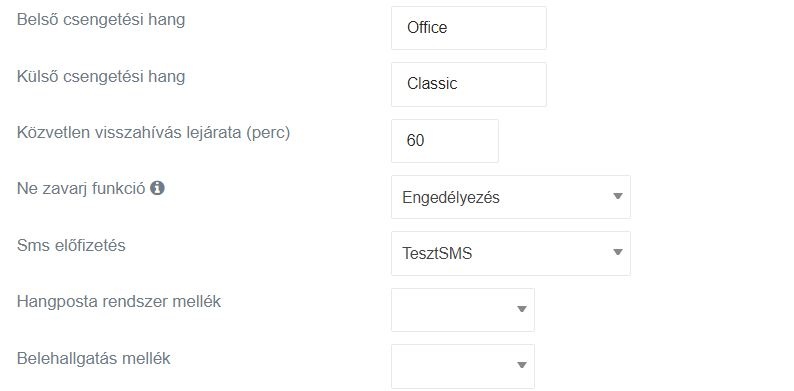Click the Ne zavarj funkció label text
Image resolution: width=794 pixels, height=391 pixels.
pos(81,189)
